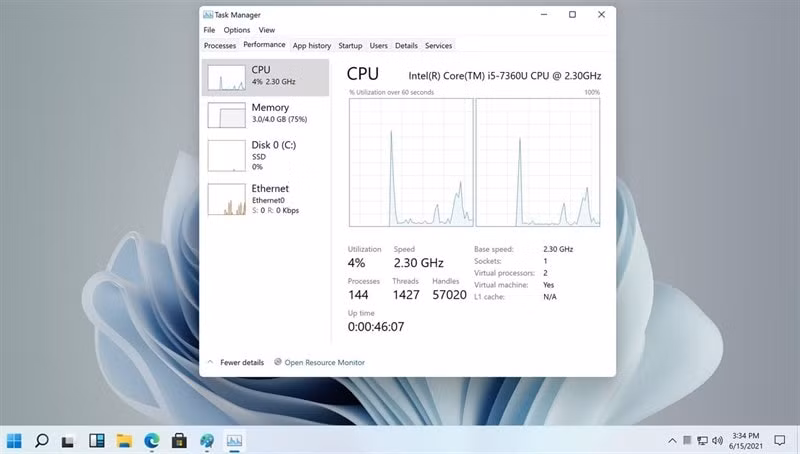The height and width of the screenshot is (454, 800).
Task: Click the Task Manager taskbar icon
Action: coord(234,440)
